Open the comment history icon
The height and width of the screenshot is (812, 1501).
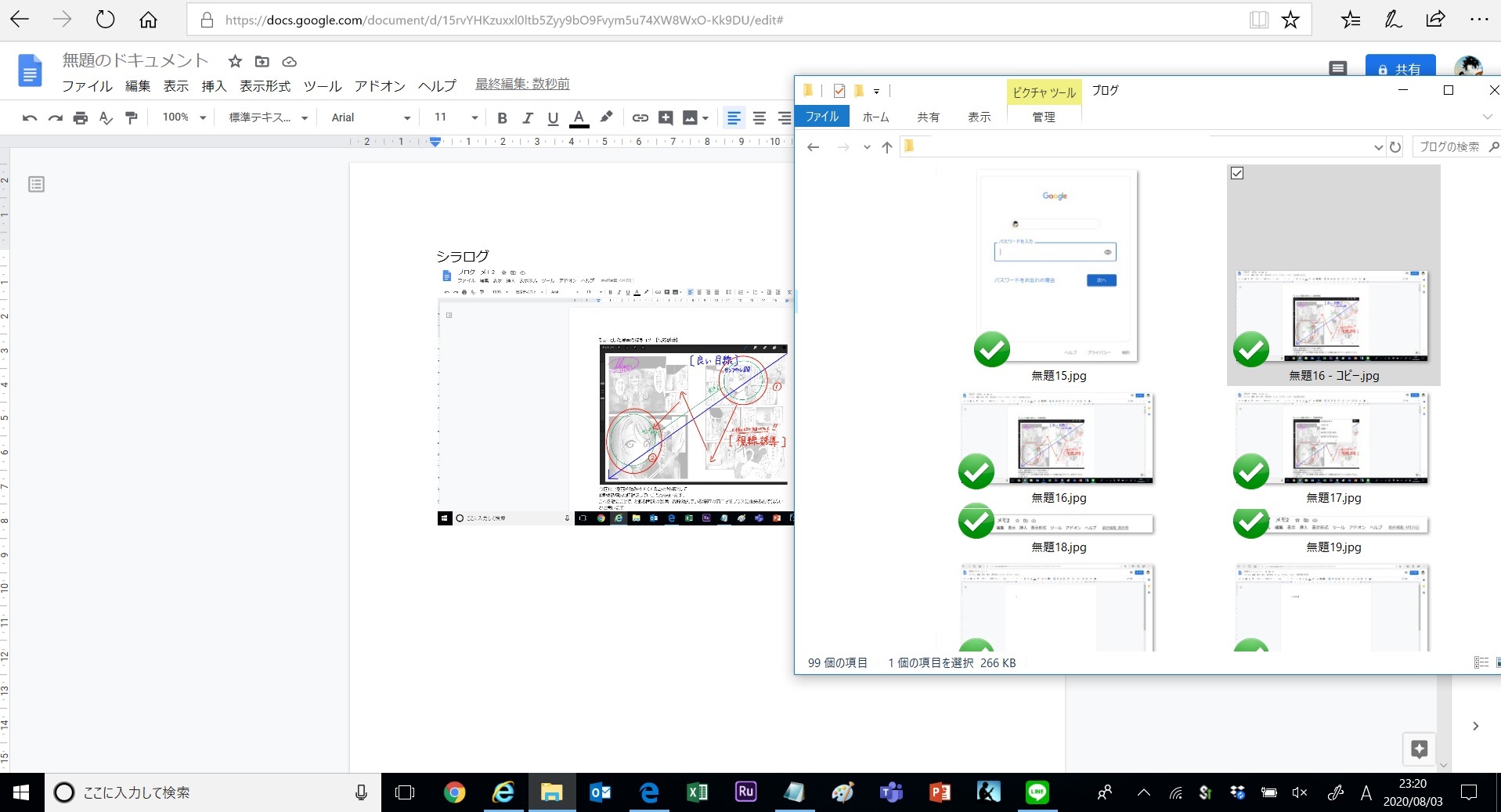[1337, 69]
